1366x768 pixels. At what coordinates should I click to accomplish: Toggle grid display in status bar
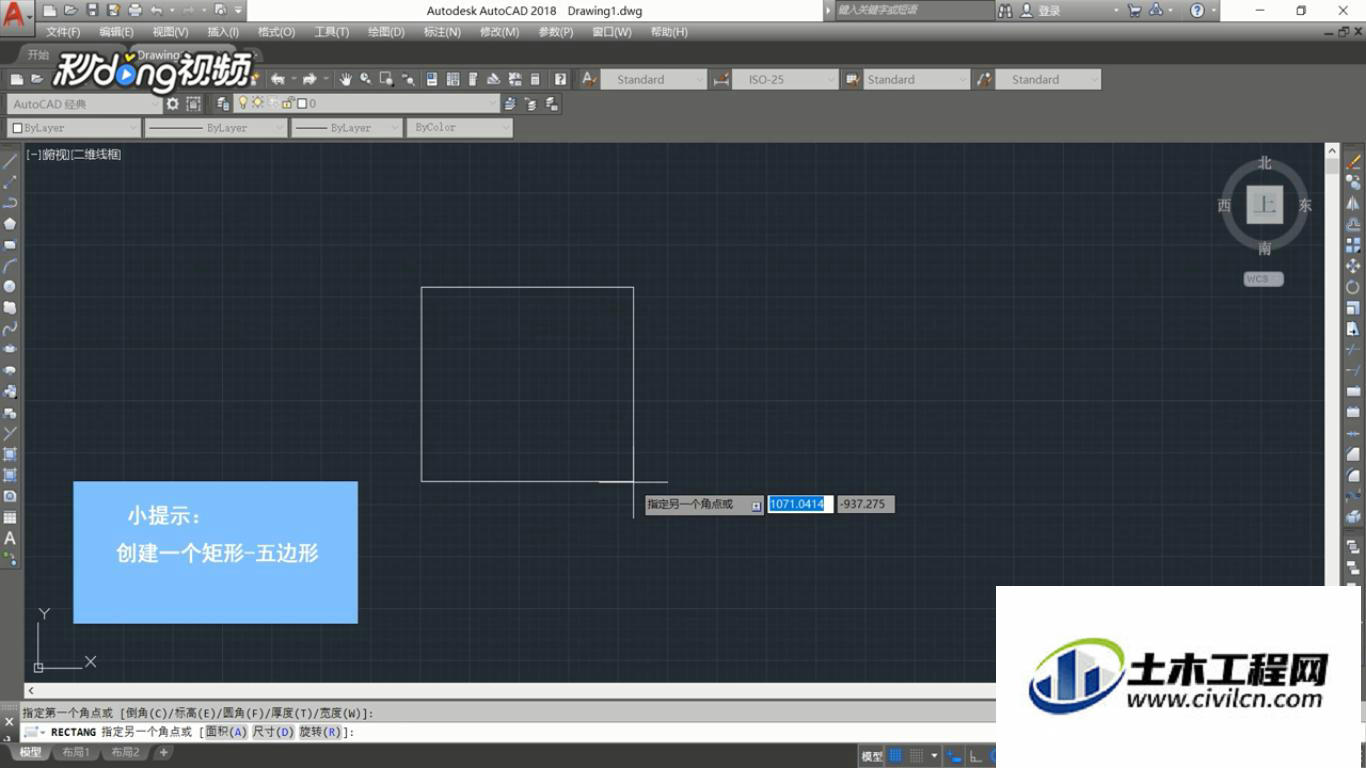pyautogui.click(x=896, y=756)
